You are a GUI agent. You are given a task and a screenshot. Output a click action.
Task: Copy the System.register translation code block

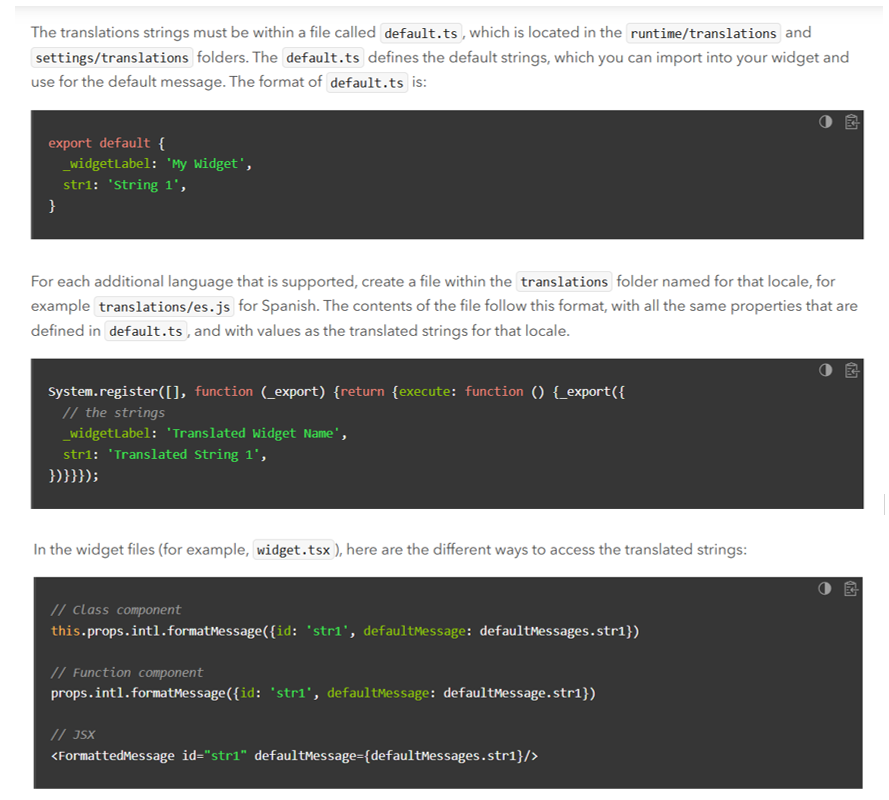coord(851,369)
